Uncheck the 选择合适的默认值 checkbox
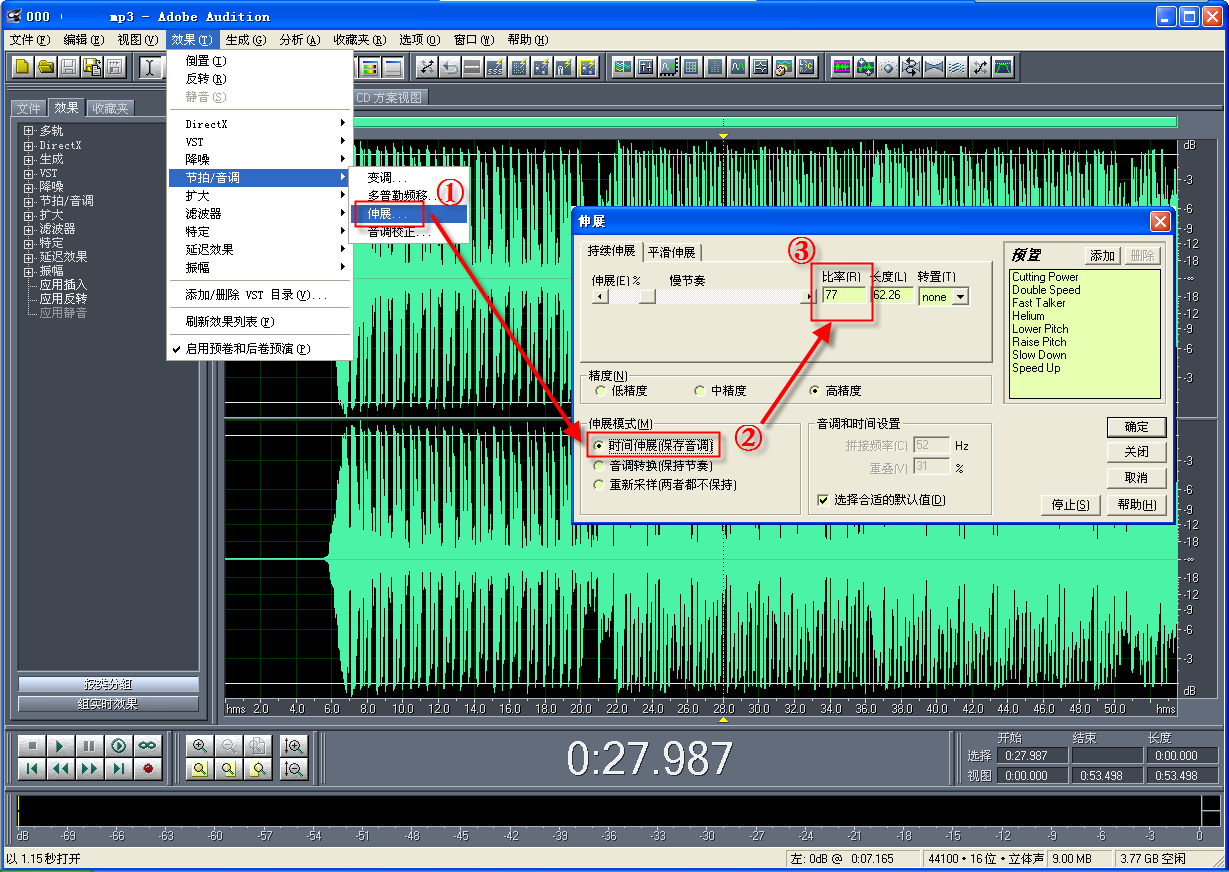 823,500
